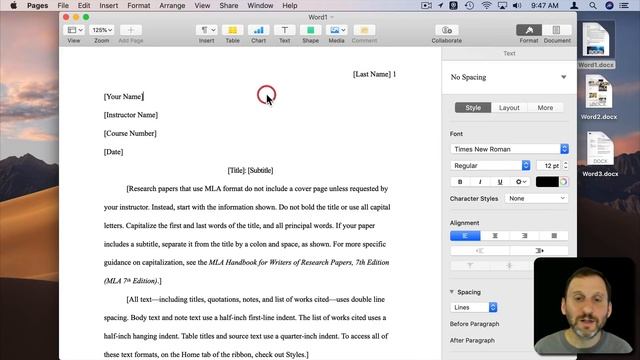Open the Insert menu in menu bar
640x360 pixels.
pos(109,6)
